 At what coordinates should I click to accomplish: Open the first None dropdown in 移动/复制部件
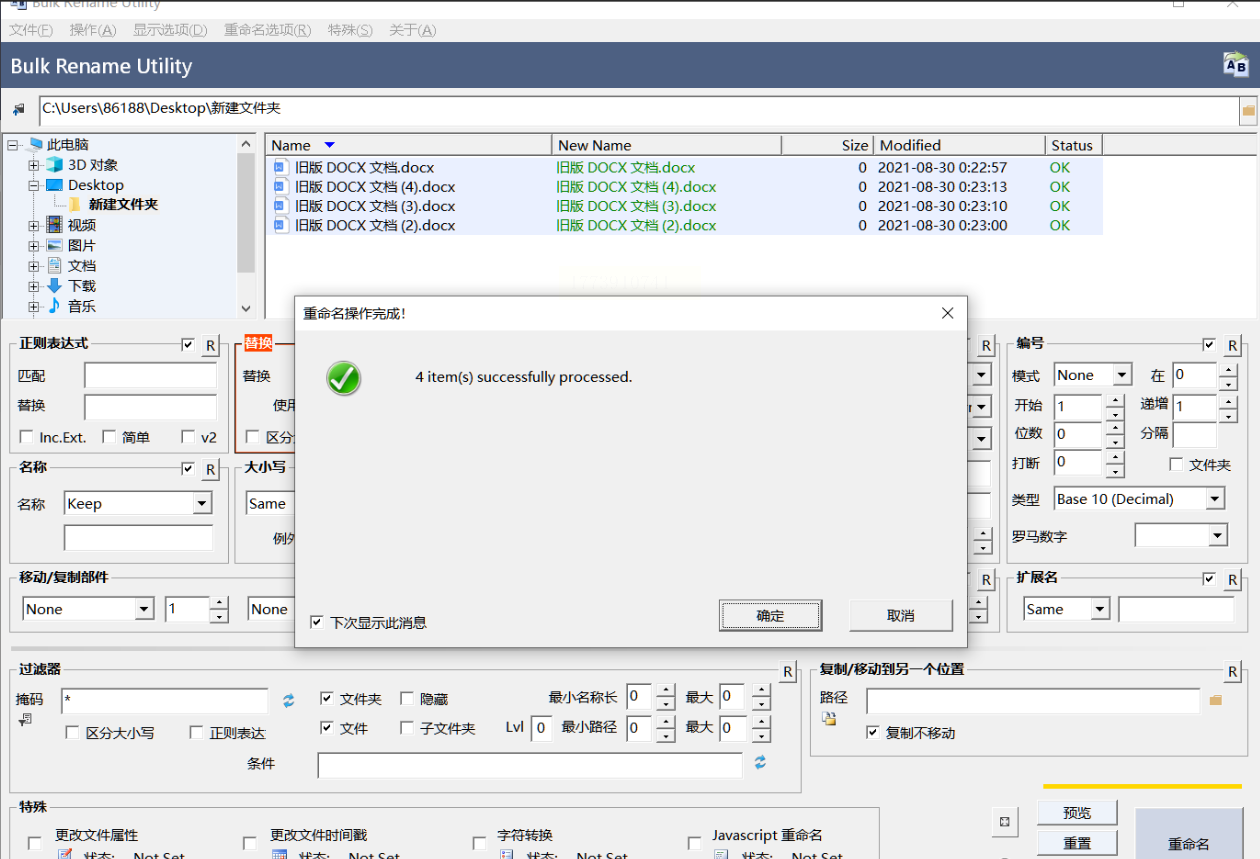144,609
